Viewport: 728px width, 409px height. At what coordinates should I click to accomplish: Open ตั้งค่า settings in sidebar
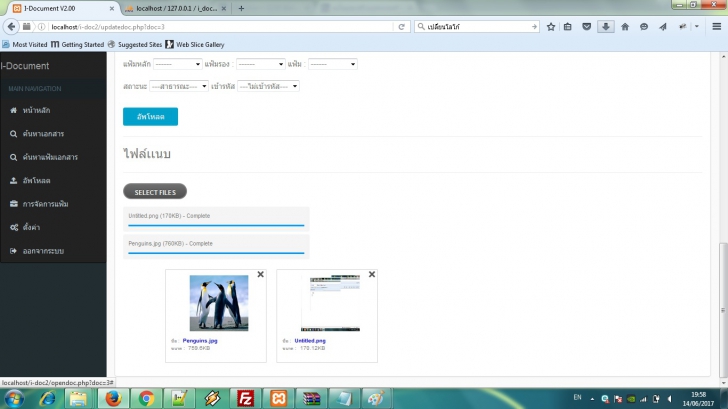(x=31, y=227)
